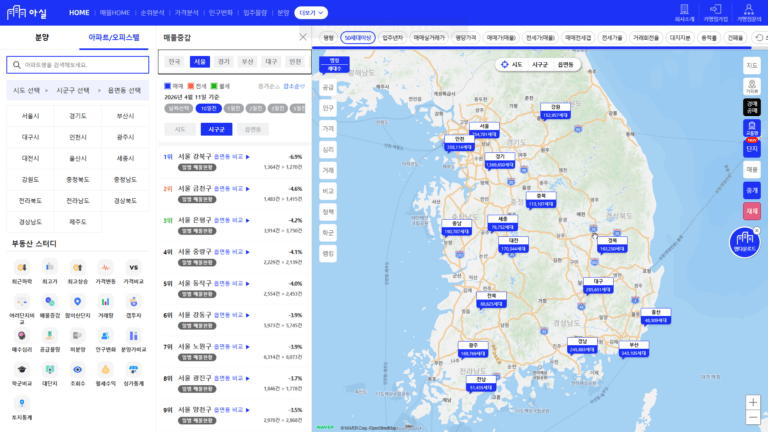The image size is (768, 432).
Task: Click the 회사소개 building icon
Action: tap(685, 11)
